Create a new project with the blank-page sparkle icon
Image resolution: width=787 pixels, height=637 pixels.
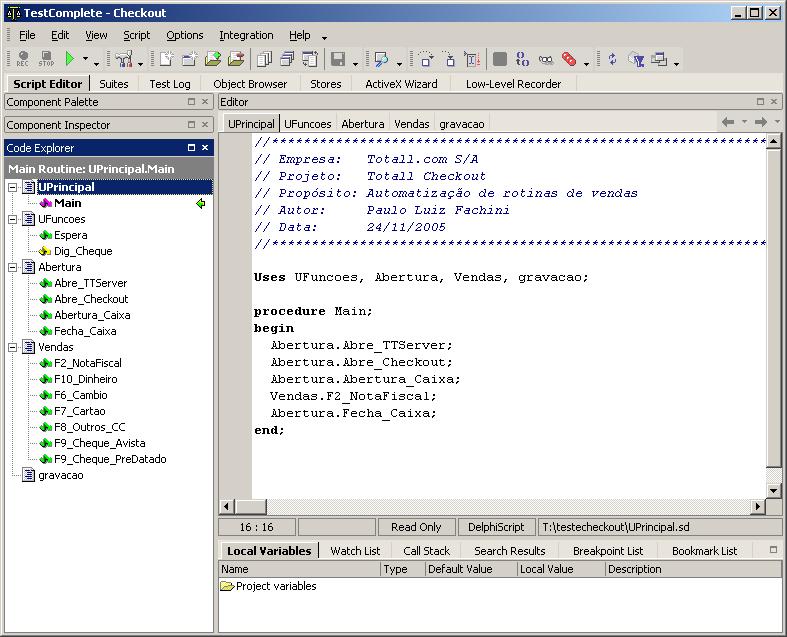(x=166, y=59)
